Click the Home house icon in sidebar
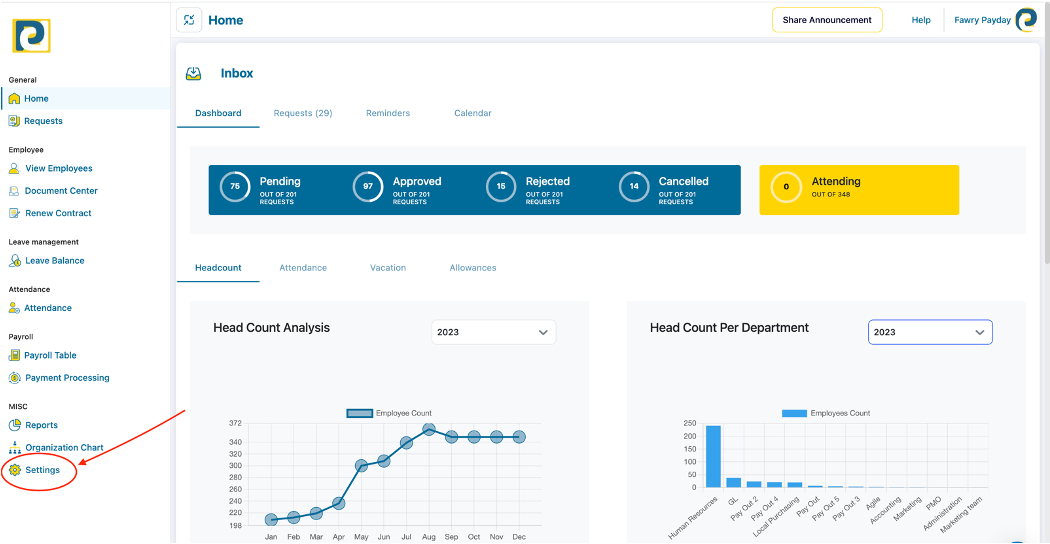Screen dimensions: 1050x544 coord(14,99)
